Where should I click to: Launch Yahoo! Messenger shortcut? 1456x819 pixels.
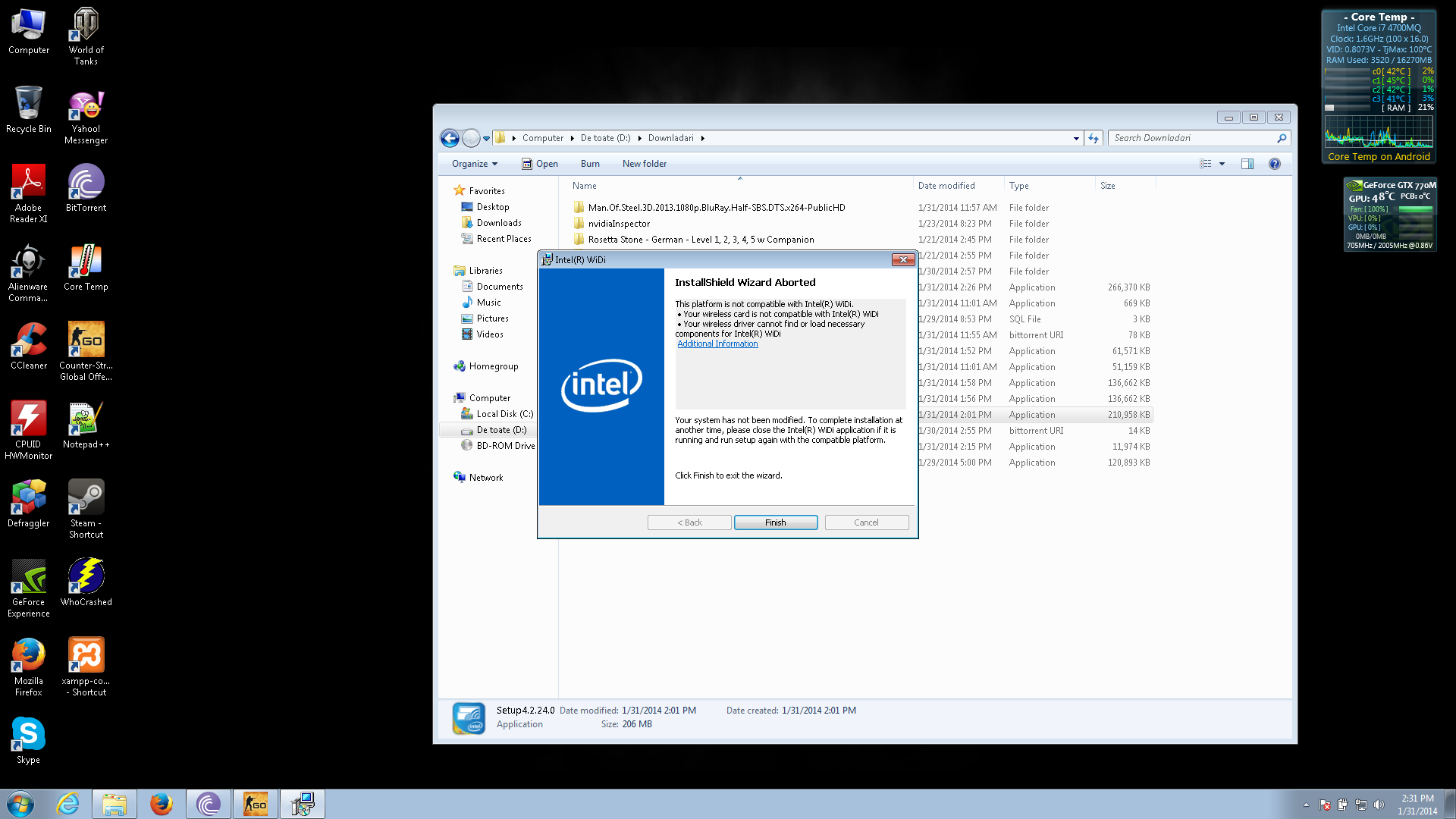tap(86, 116)
